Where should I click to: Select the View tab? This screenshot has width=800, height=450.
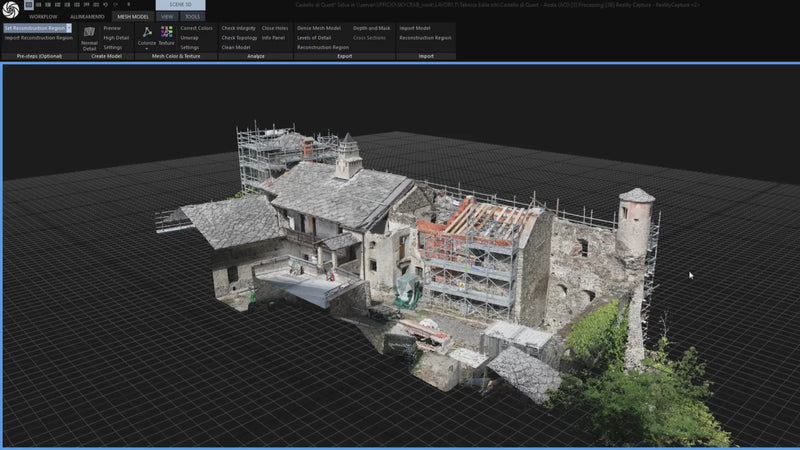(166, 17)
